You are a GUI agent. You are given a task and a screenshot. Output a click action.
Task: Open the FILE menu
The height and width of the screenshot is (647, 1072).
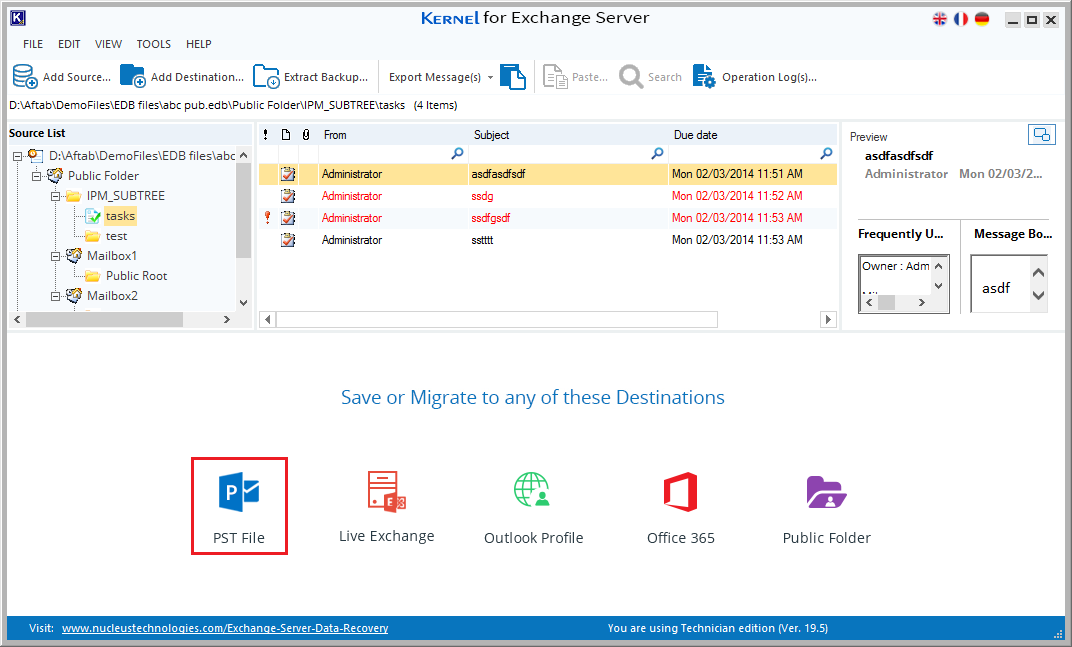[x=33, y=44]
